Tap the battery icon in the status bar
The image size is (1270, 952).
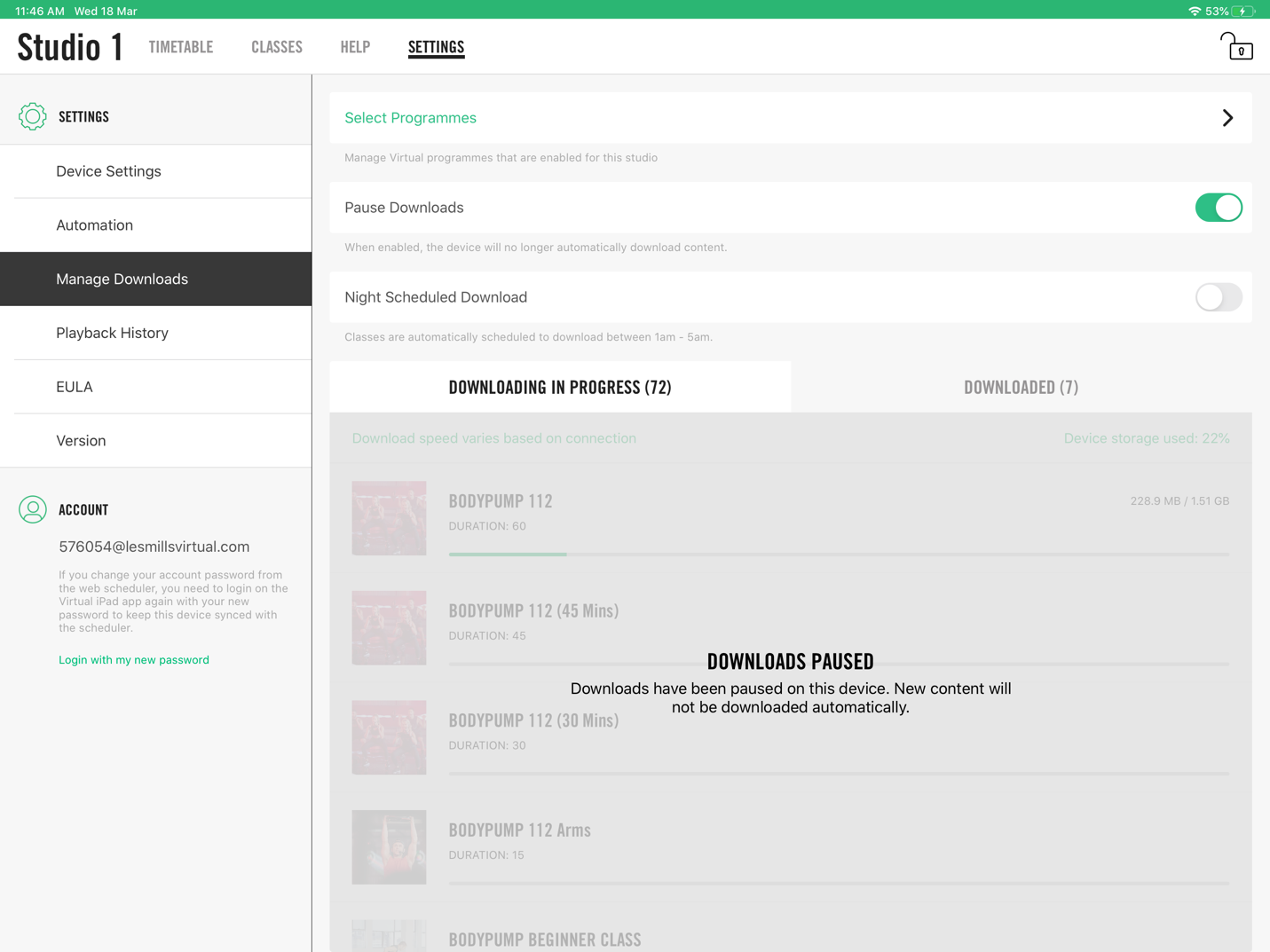point(1244,11)
